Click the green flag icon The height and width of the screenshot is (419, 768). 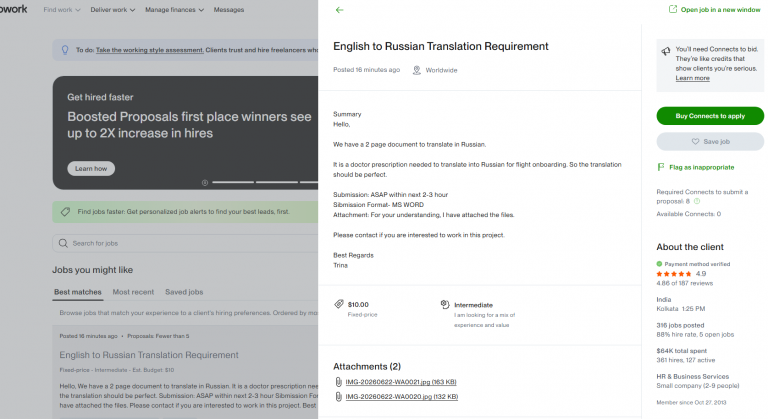pos(660,167)
